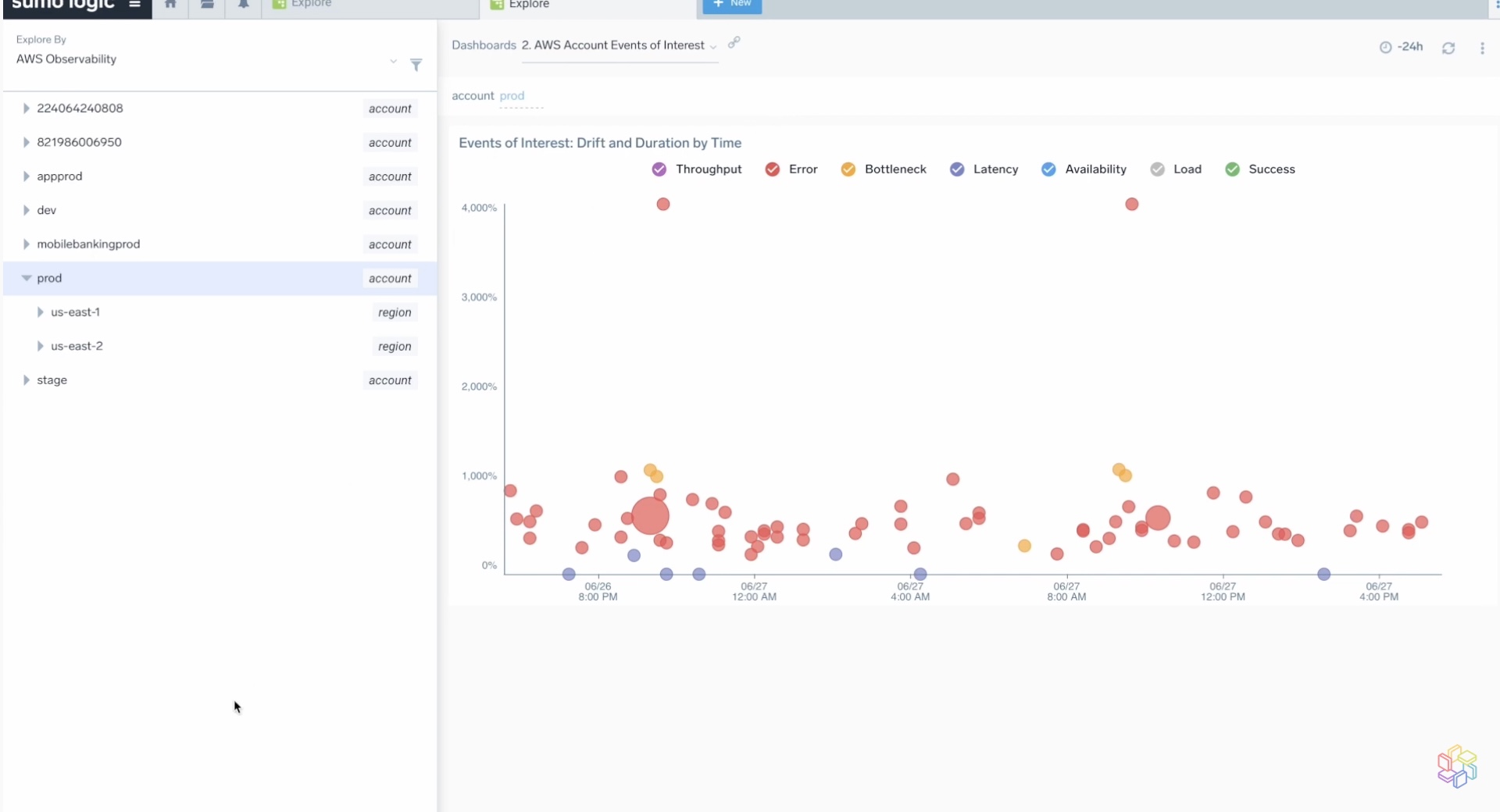Open the dashboard three-dot options menu

[x=1484, y=47]
